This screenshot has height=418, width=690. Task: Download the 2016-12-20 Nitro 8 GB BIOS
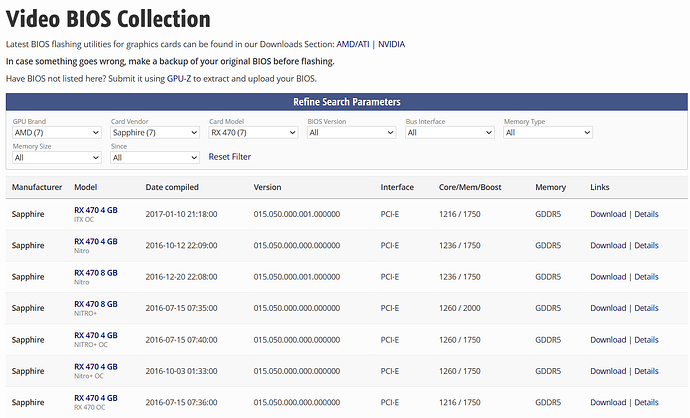pos(607,277)
